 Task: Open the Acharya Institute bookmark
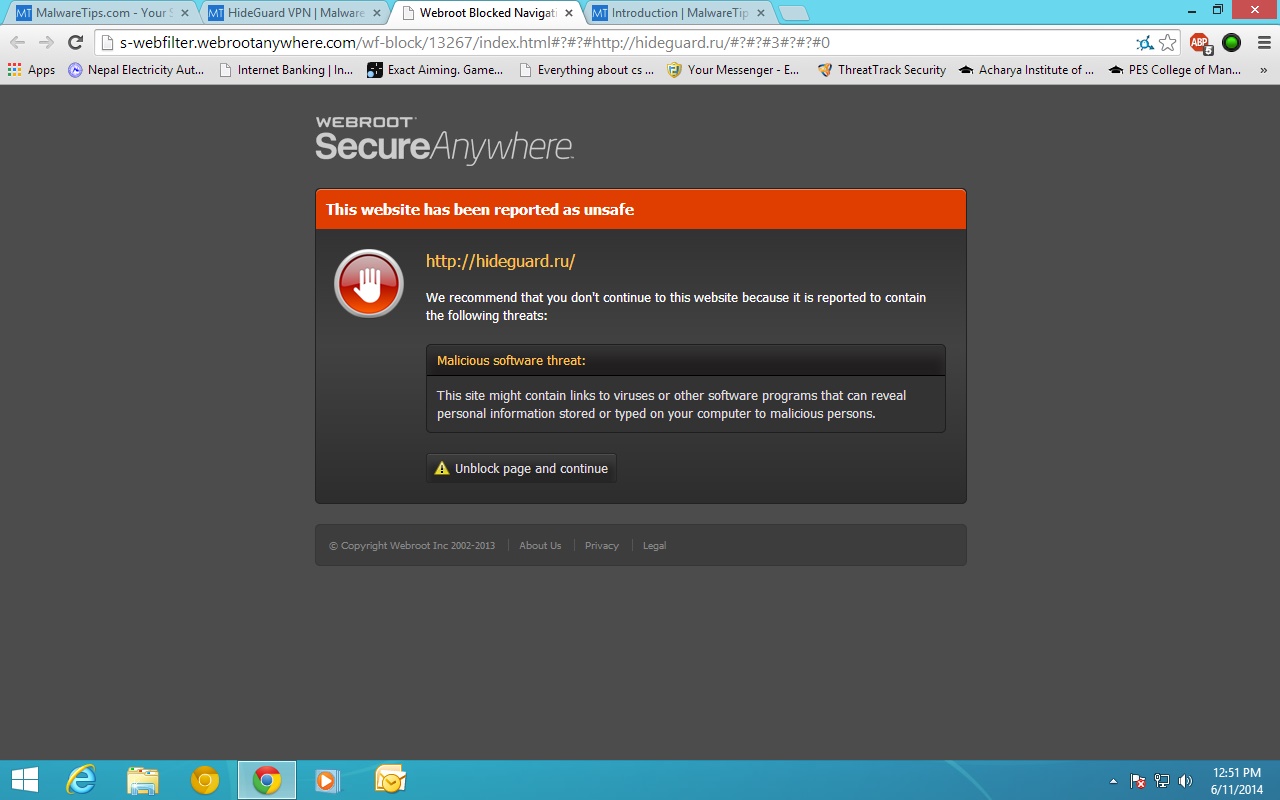coord(1026,70)
